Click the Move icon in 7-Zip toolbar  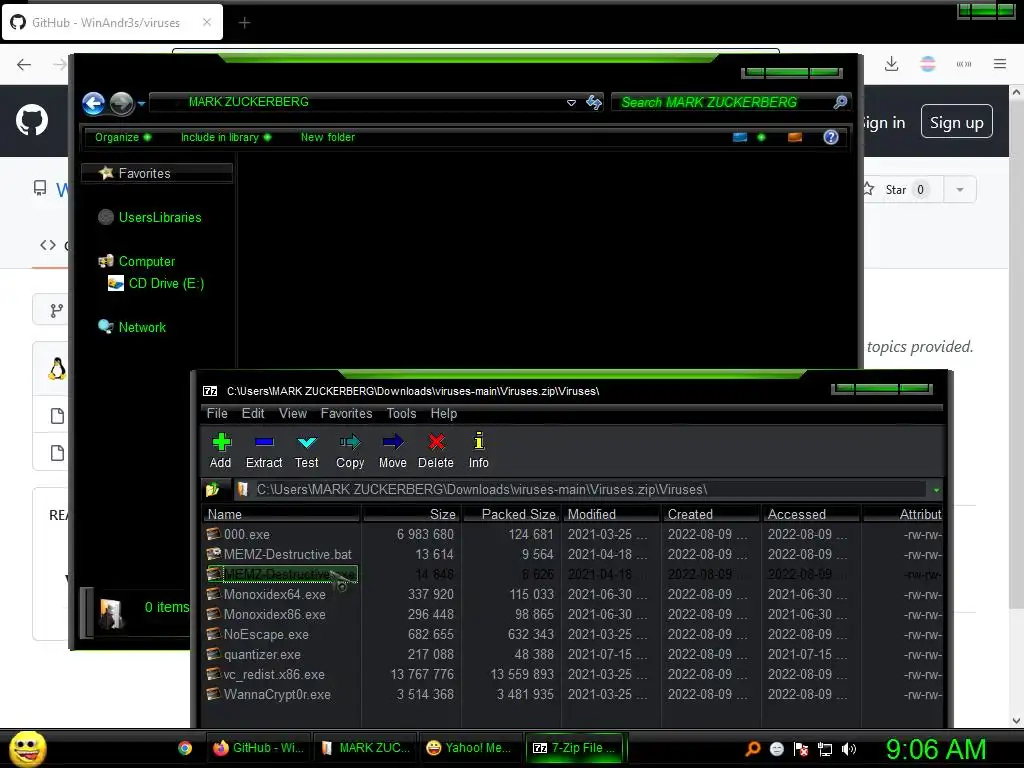click(392, 442)
